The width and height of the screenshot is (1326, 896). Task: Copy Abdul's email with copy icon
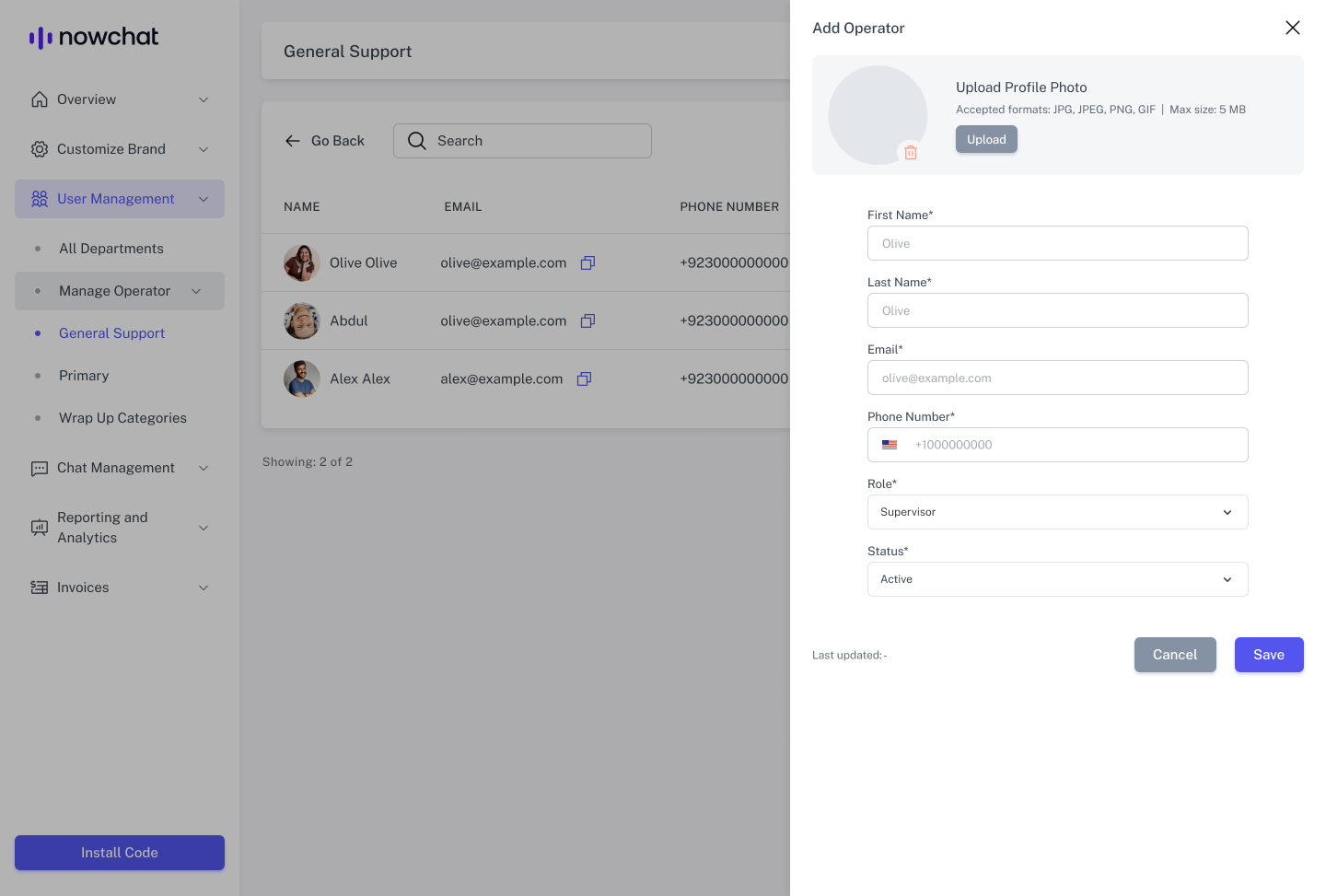[x=587, y=321]
